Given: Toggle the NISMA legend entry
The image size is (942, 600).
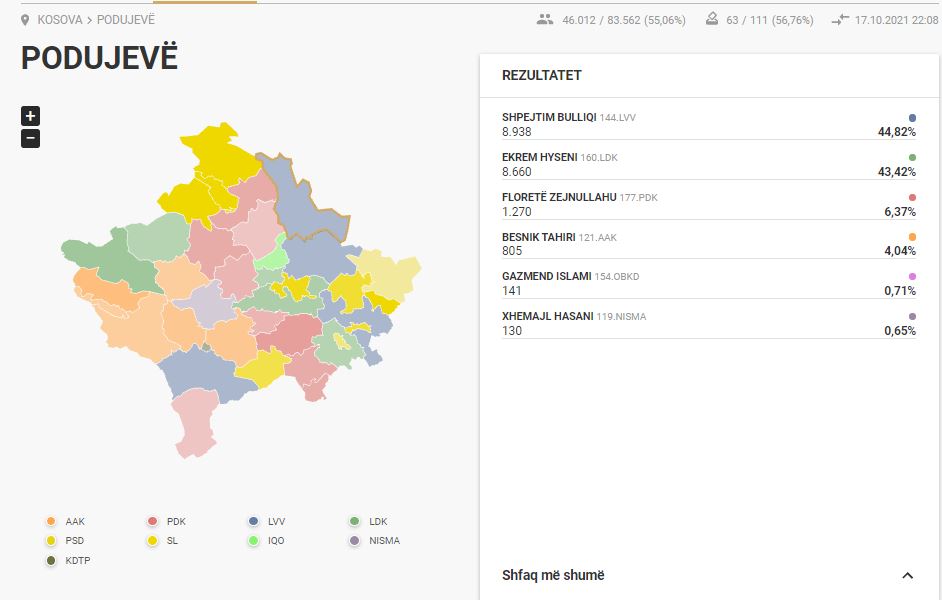Looking at the screenshot, I should point(374,541).
